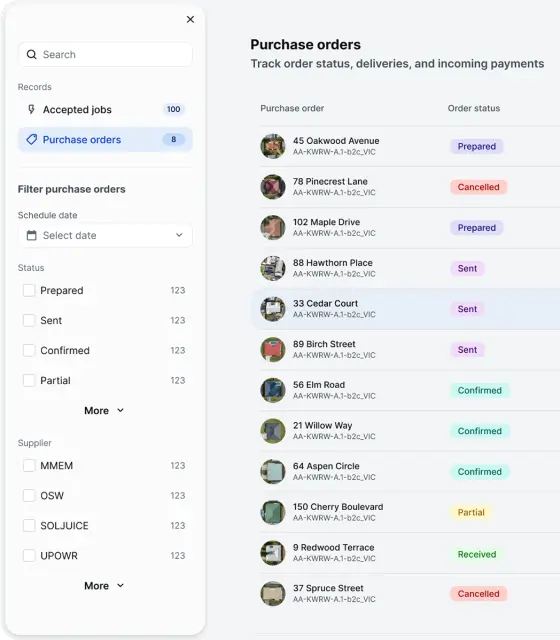Click the 100 count badge
This screenshot has height=640, width=560.
pos(173,109)
